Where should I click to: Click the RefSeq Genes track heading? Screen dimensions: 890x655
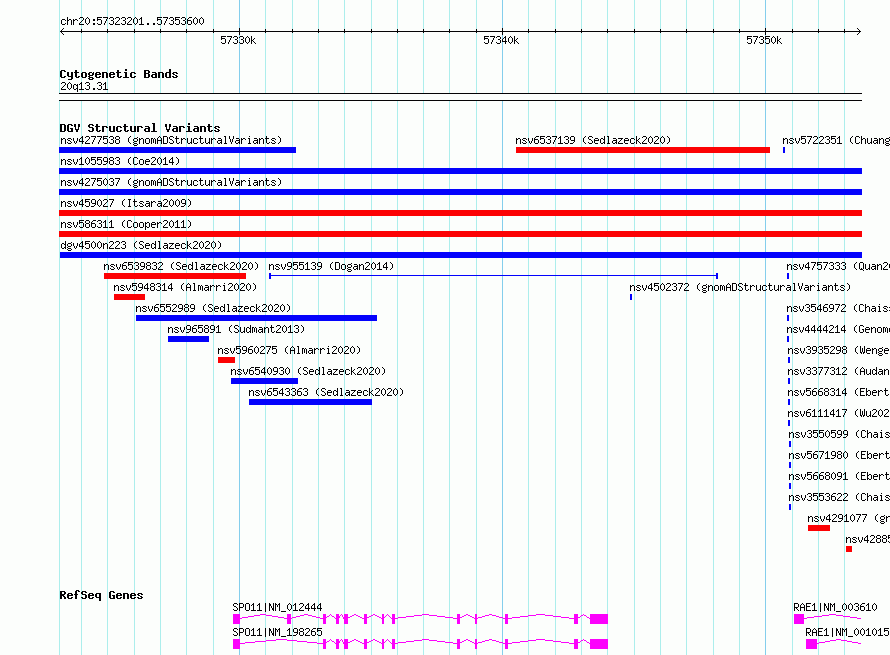(x=101, y=595)
